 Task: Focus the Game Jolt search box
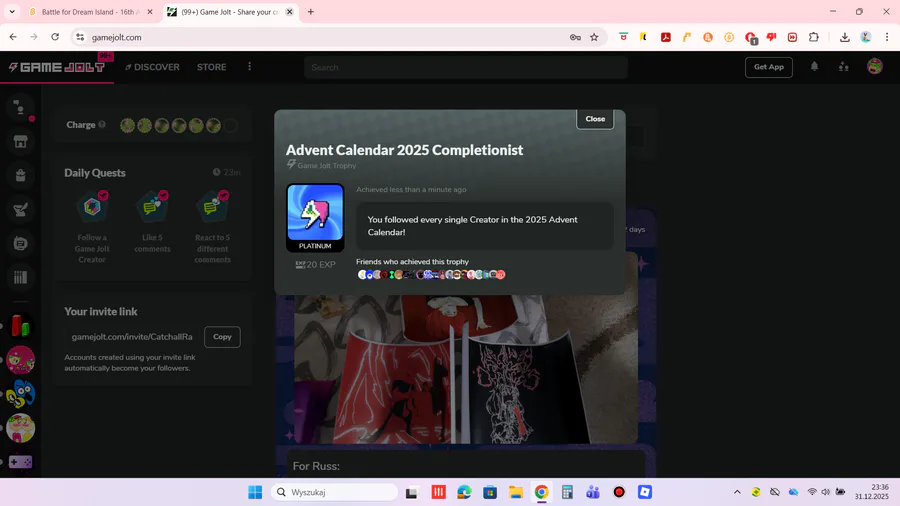pos(465,67)
